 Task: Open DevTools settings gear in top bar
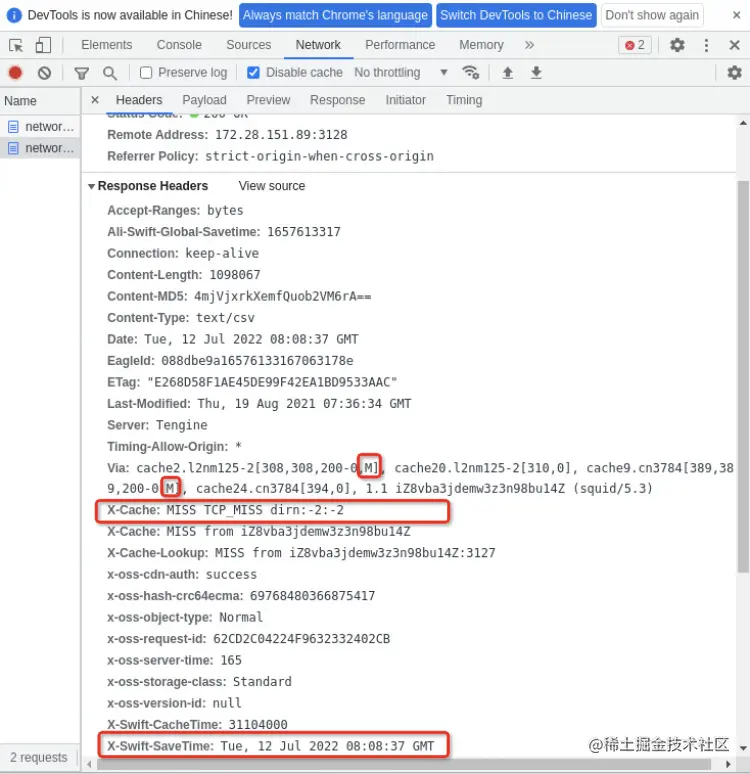(677, 45)
